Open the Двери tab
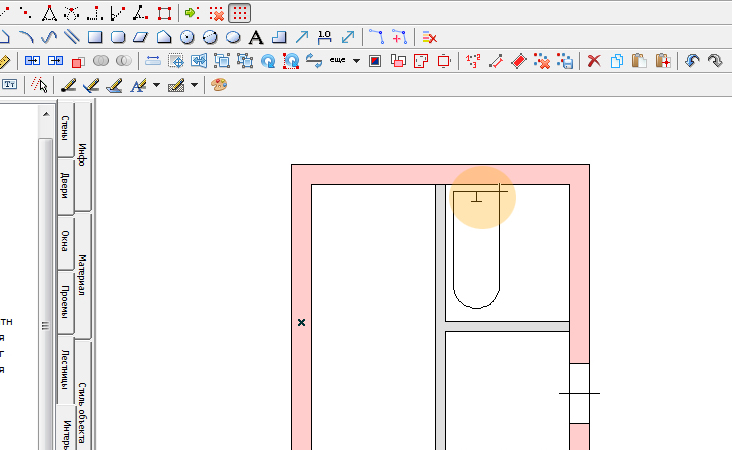This screenshot has height=450, width=732. [65, 186]
